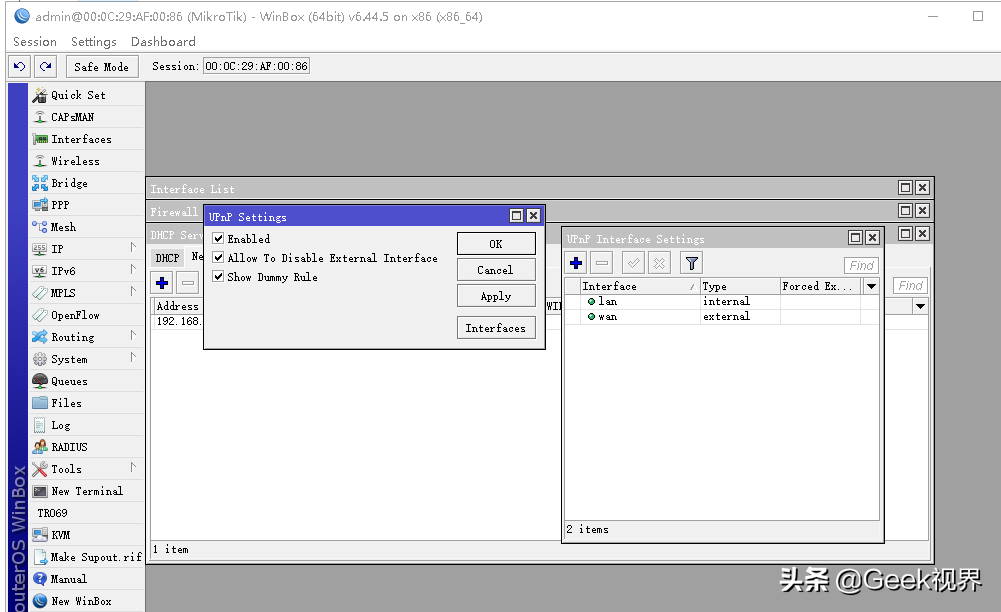Image resolution: width=1001 pixels, height=612 pixels.
Task: Click disable X icon in UPnP Interface Settings
Action: 659,263
